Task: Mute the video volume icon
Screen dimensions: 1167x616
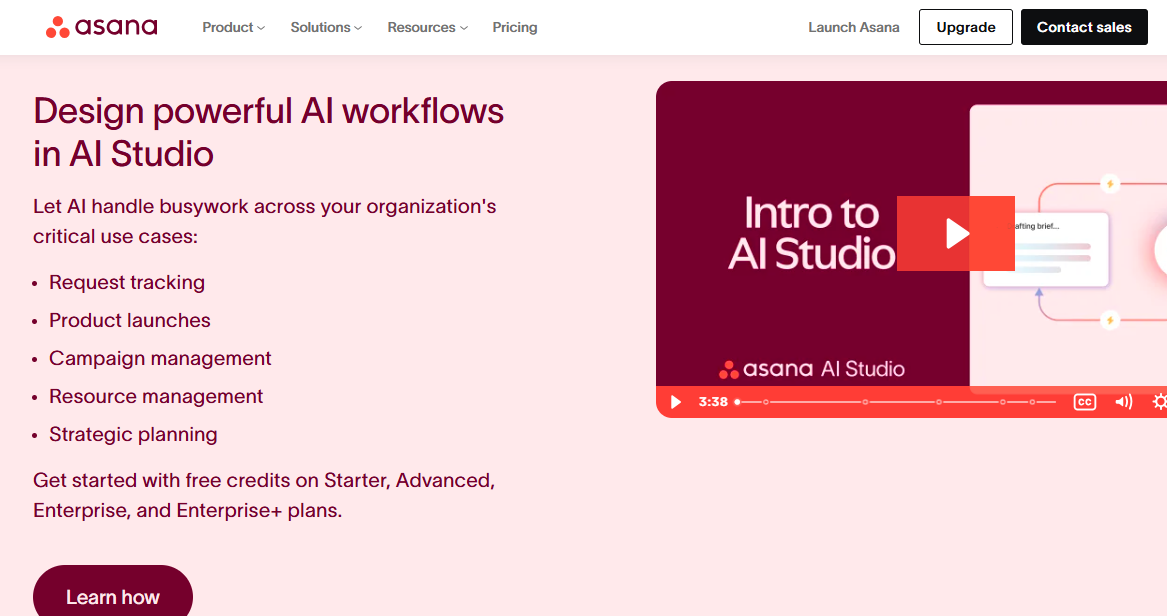Action: point(1123,402)
